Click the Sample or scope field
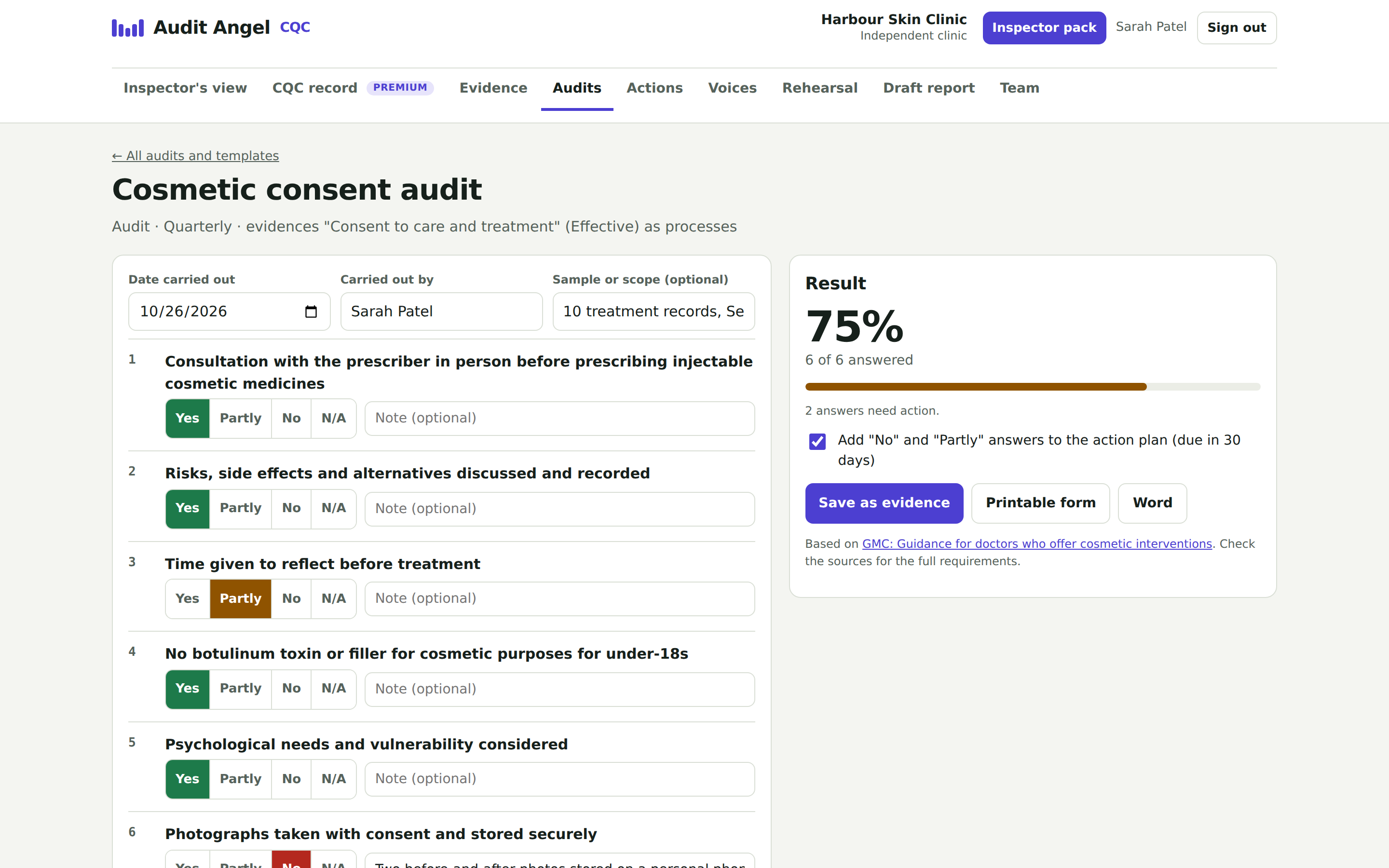The image size is (1389, 868). click(x=653, y=312)
